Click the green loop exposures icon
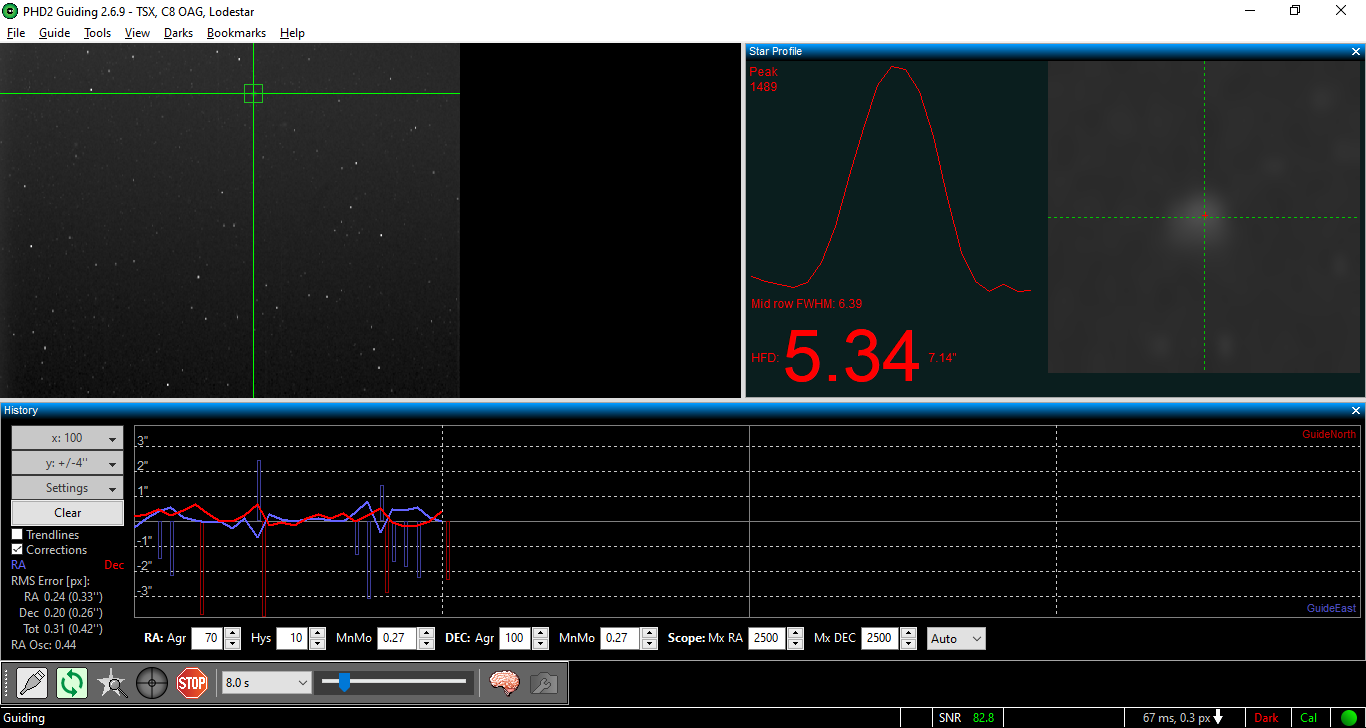The height and width of the screenshot is (728, 1366). pyautogui.click(x=72, y=684)
